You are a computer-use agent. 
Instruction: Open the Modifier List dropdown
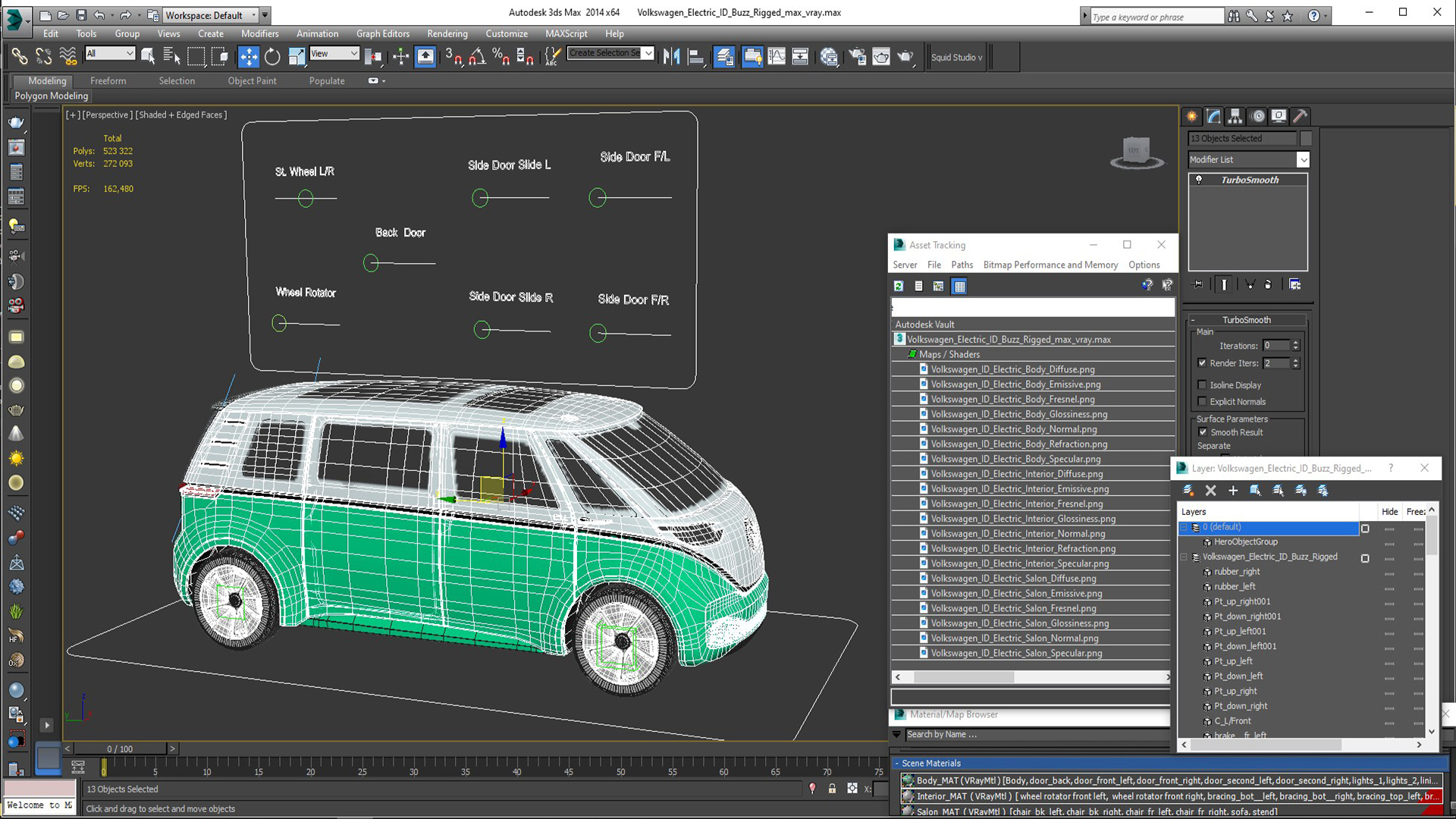1303,159
